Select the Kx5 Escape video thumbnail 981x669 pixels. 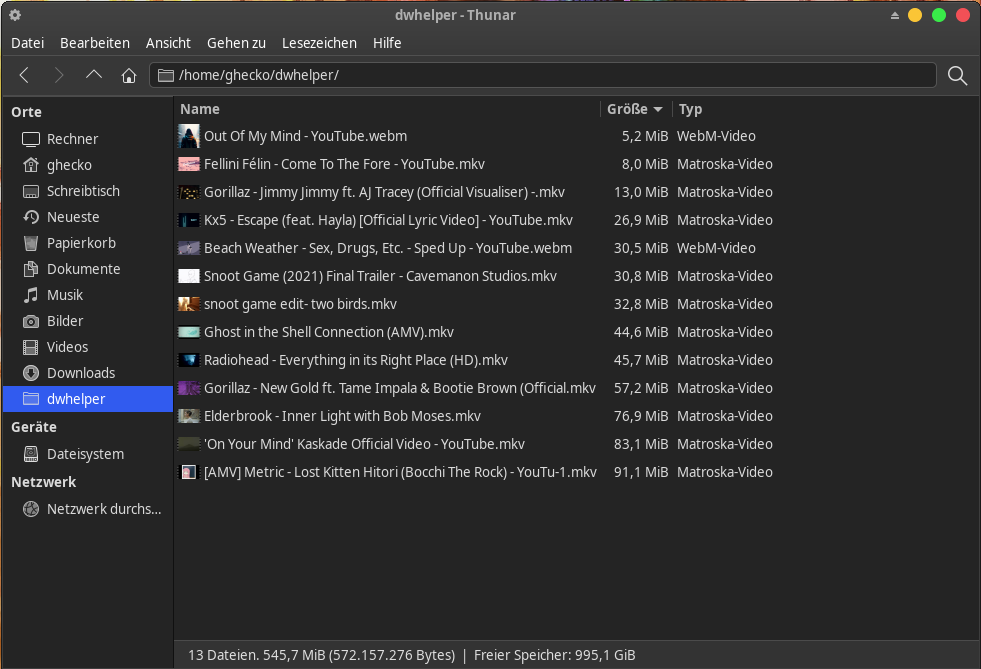coord(188,220)
